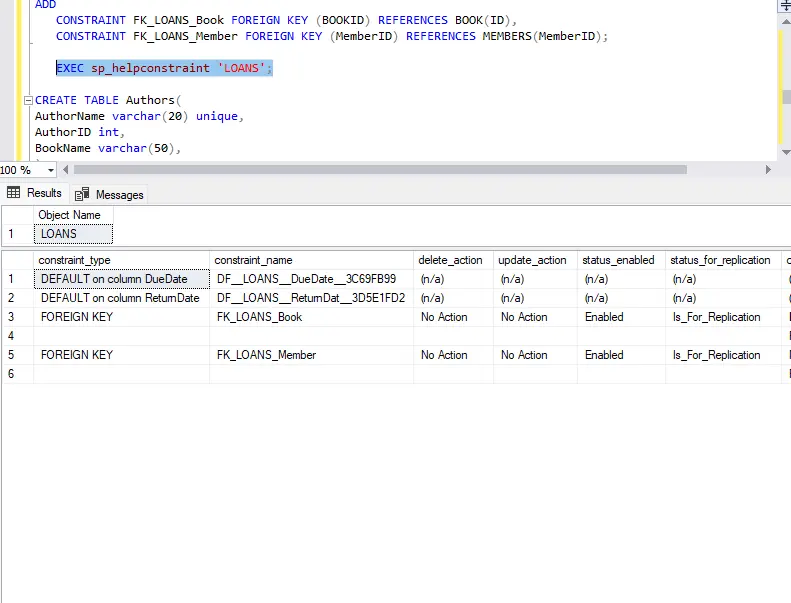
Task: Select Enabled status cell for FK_LOANS_Book
Action: tap(621, 317)
